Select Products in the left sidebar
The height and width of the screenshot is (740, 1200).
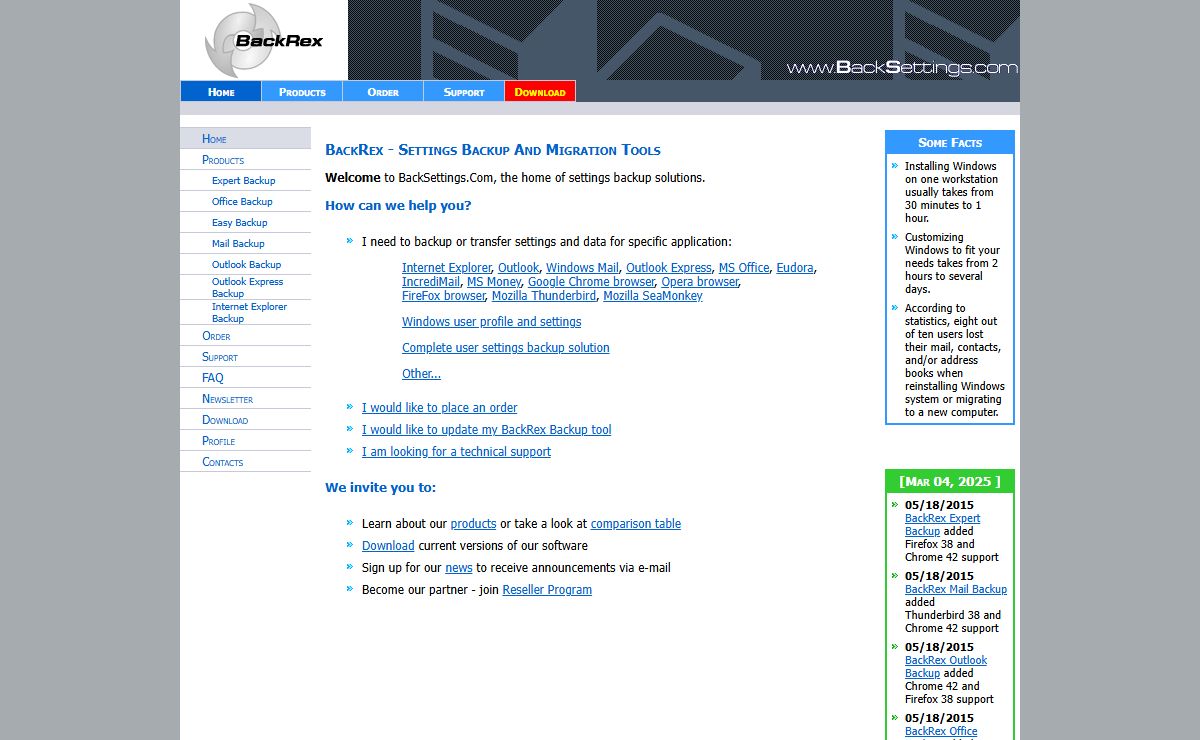(x=245, y=159)
